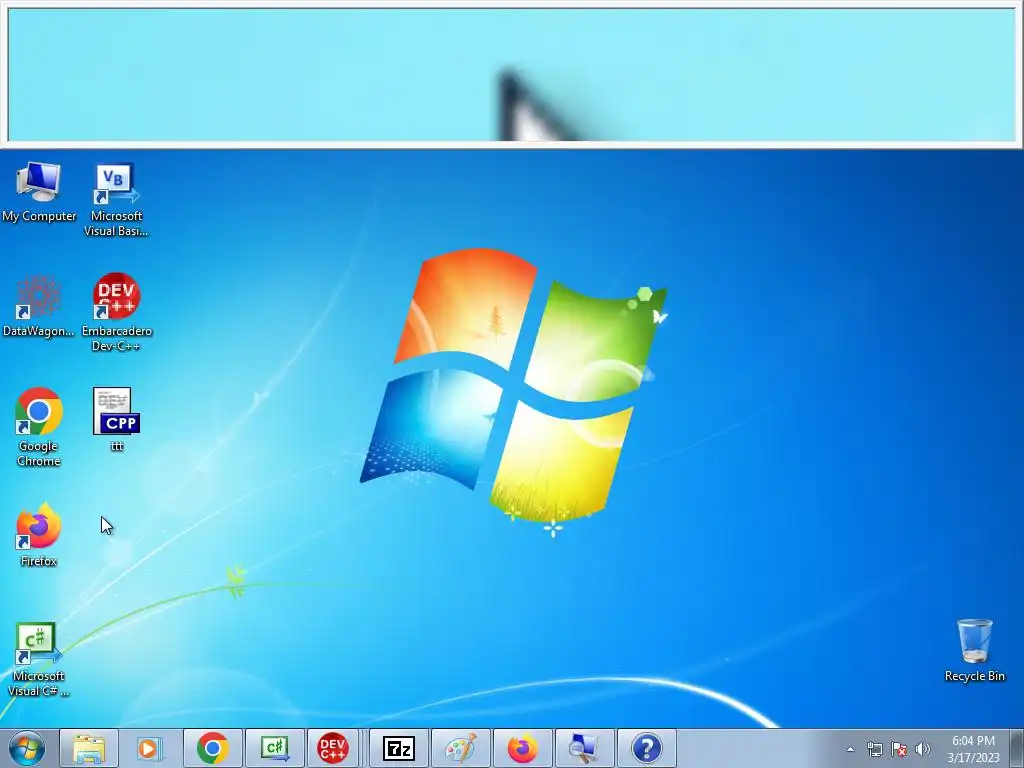Select the DataWagon desktop shortcut
The width and height of the screenshot is (1024, 768).
(39, 306)
